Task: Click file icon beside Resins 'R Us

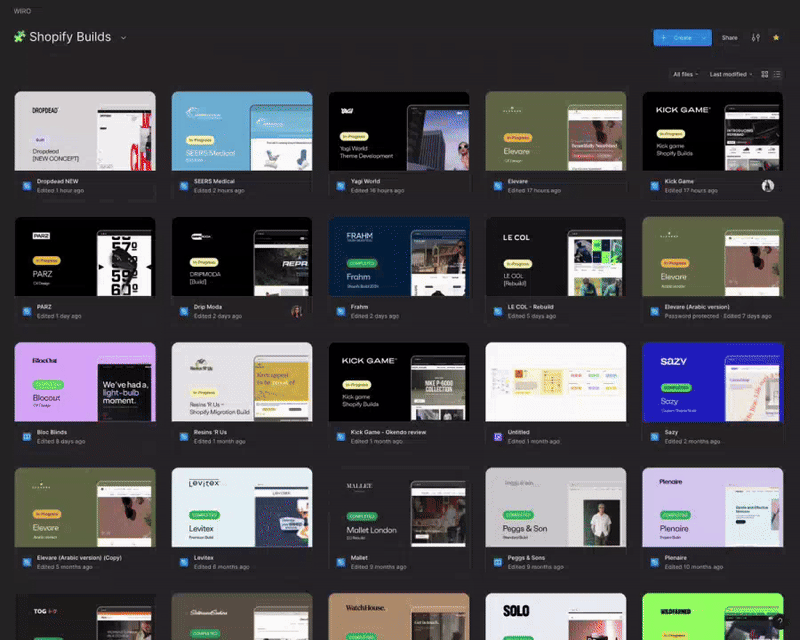Action: coord(184,436)
